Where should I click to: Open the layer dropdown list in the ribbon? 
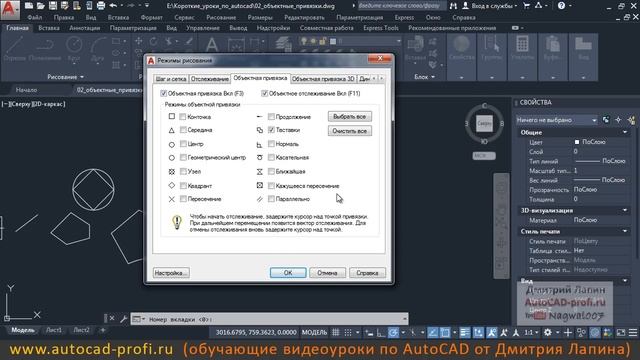pos(398,41)
